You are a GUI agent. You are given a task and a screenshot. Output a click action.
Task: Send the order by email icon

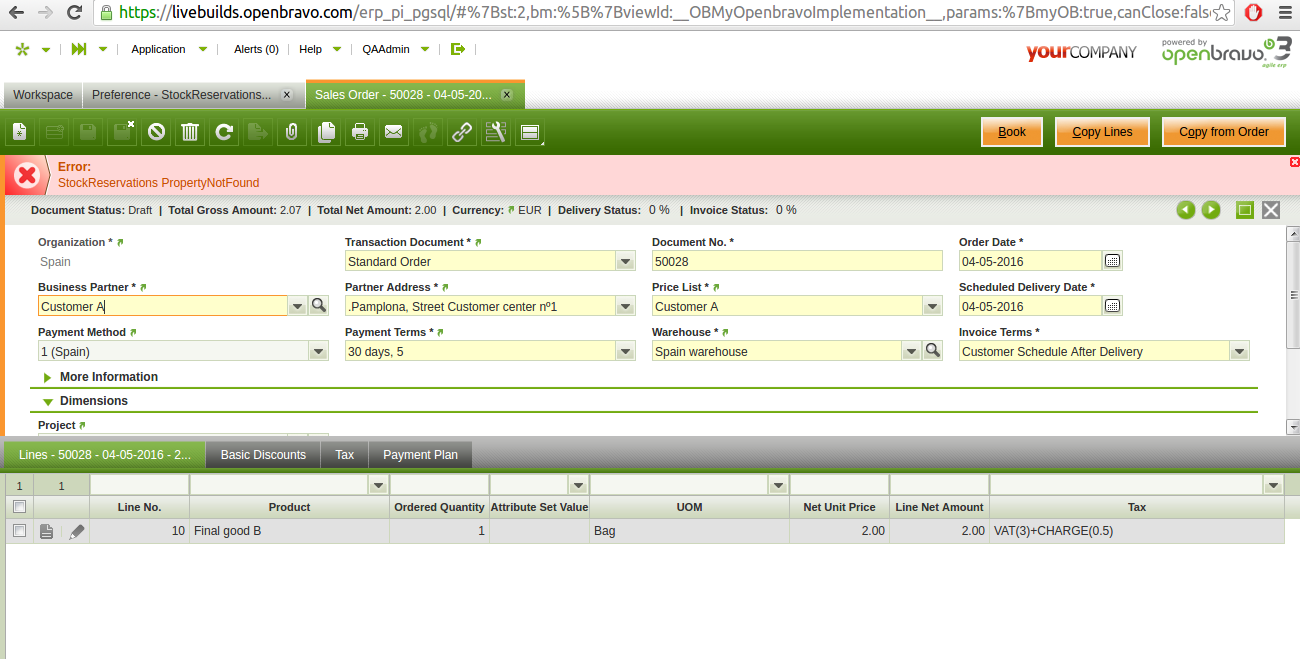[x=394, y=132]
